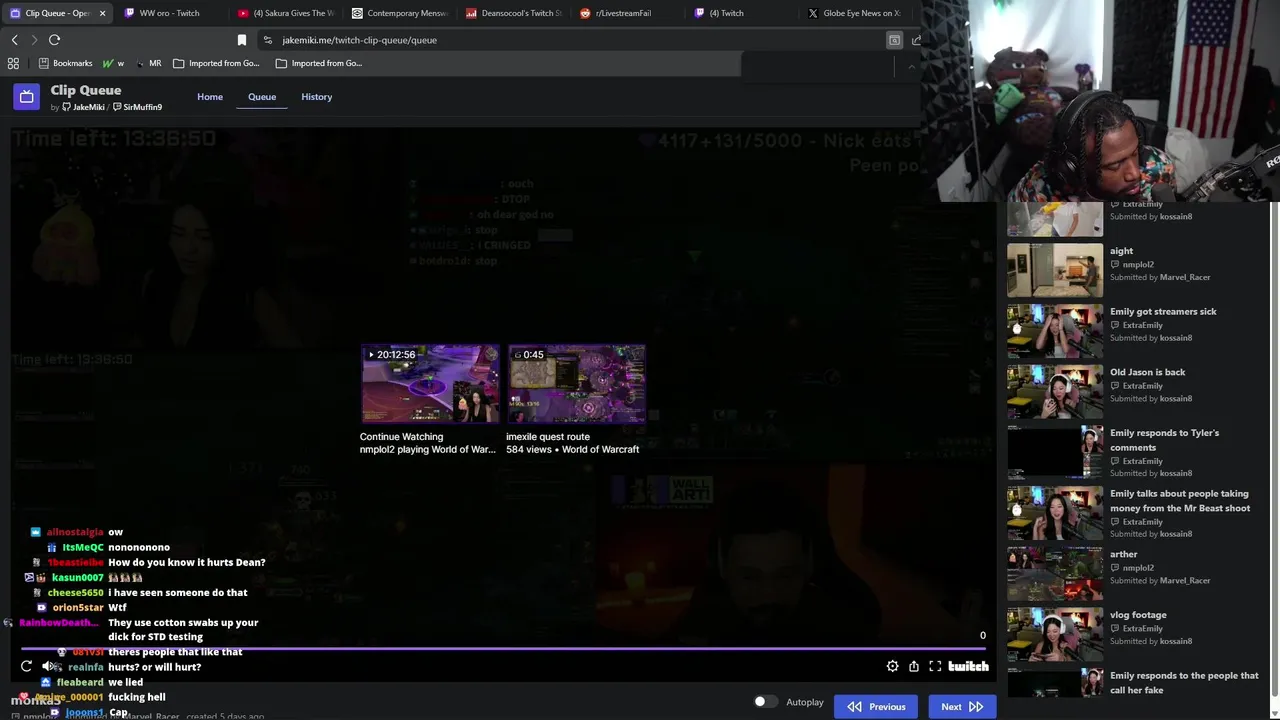Open the second 'Imported from Go...' folder
This screenshot has height=720, width=1280.
click(319, 63)
